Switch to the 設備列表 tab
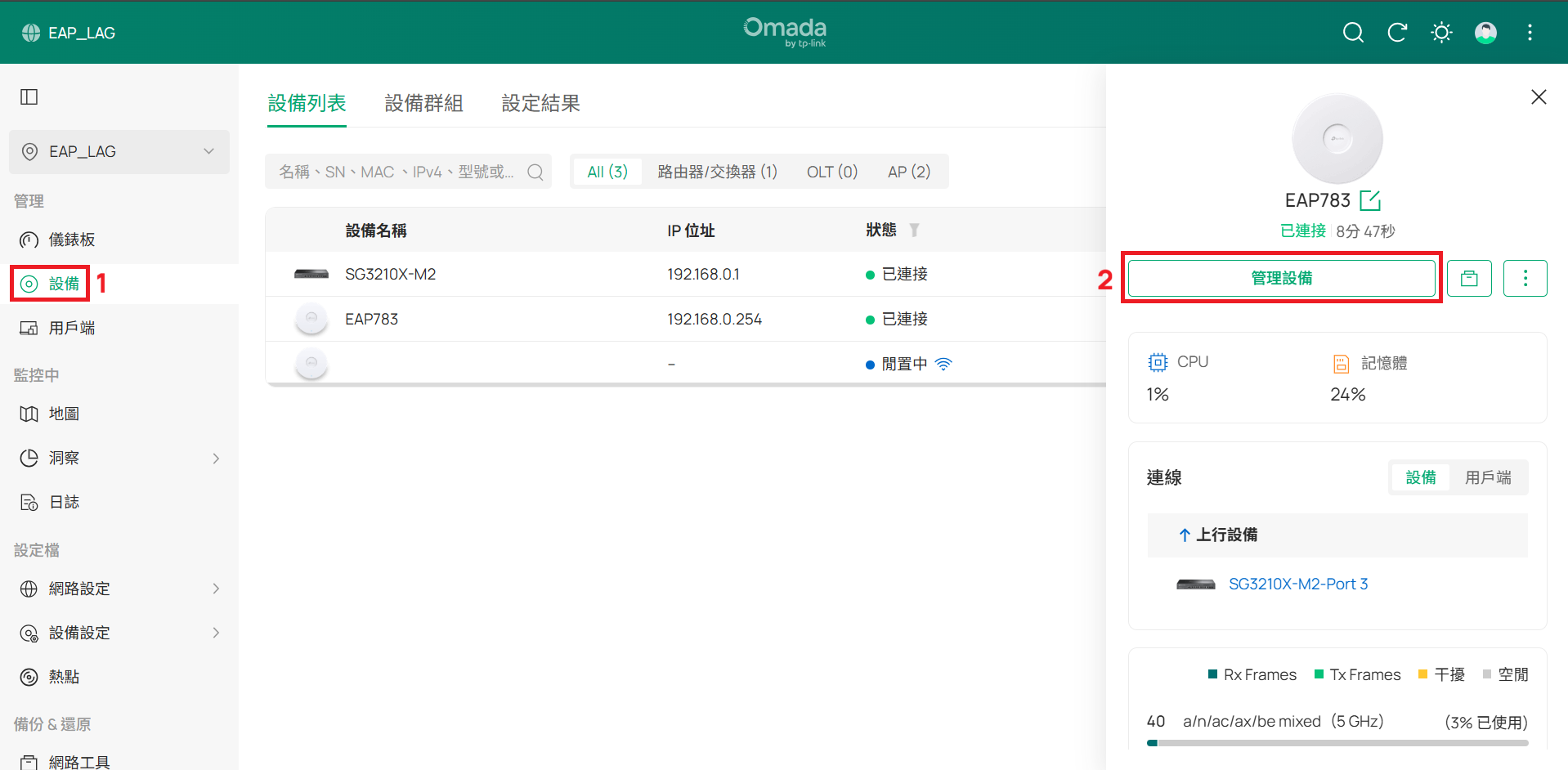 [x=307, y=103]
